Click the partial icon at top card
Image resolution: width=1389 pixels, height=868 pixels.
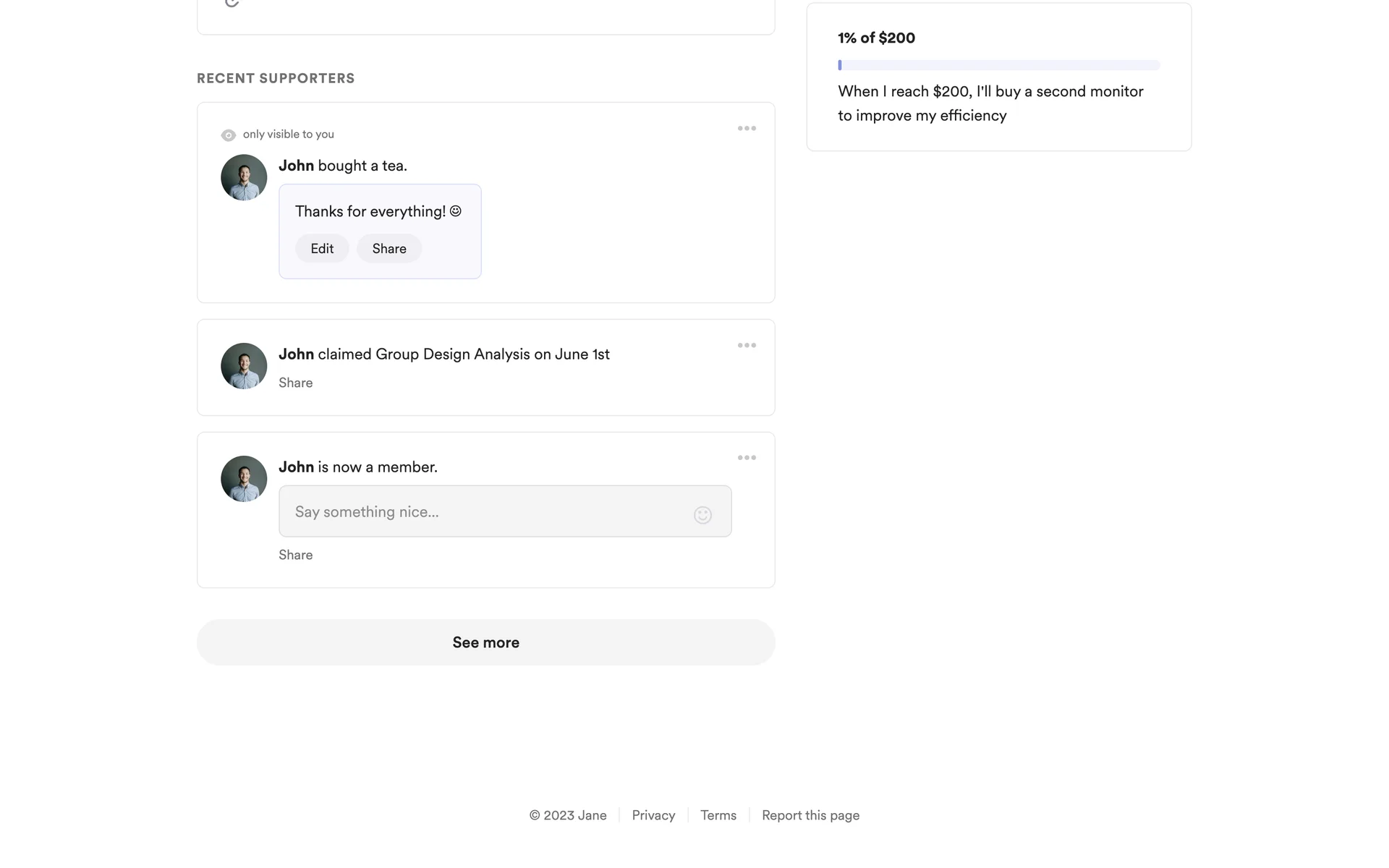231,4
